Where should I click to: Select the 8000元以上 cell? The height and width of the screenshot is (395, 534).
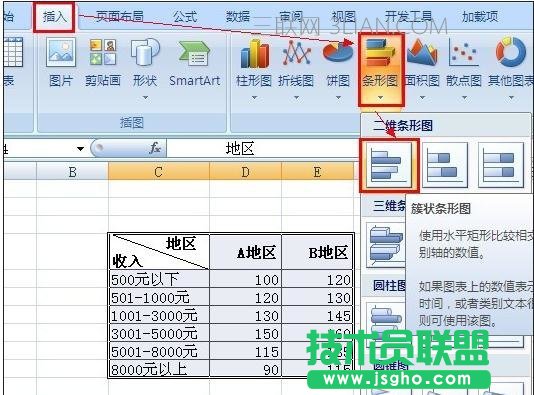159,369
